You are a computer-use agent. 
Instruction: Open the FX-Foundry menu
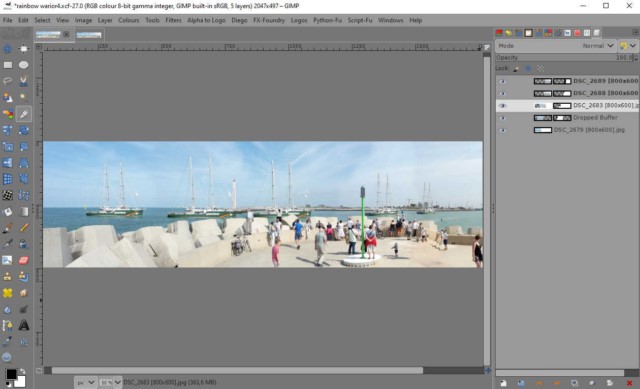(x=269, y=20)
